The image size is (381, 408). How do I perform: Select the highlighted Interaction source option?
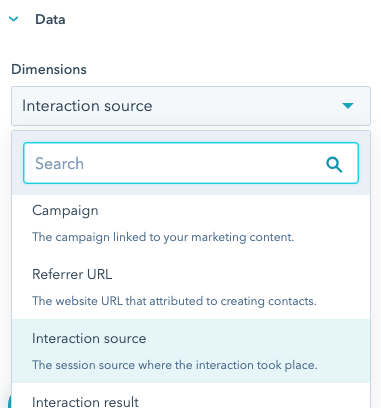point(191,351)
